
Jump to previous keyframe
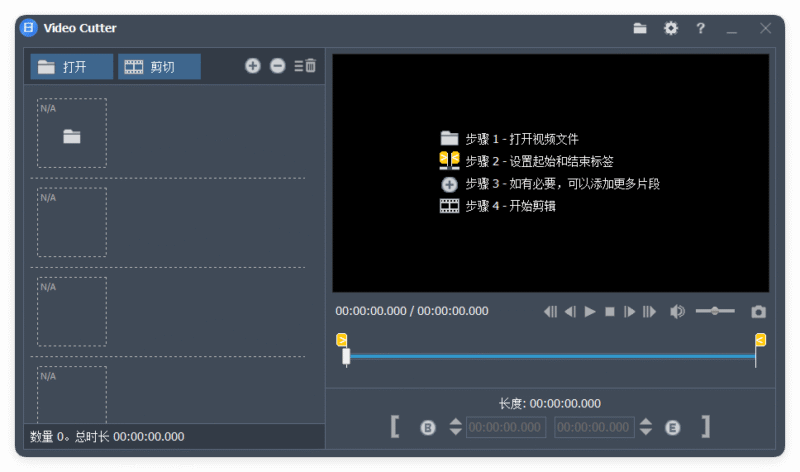(551, 312)
